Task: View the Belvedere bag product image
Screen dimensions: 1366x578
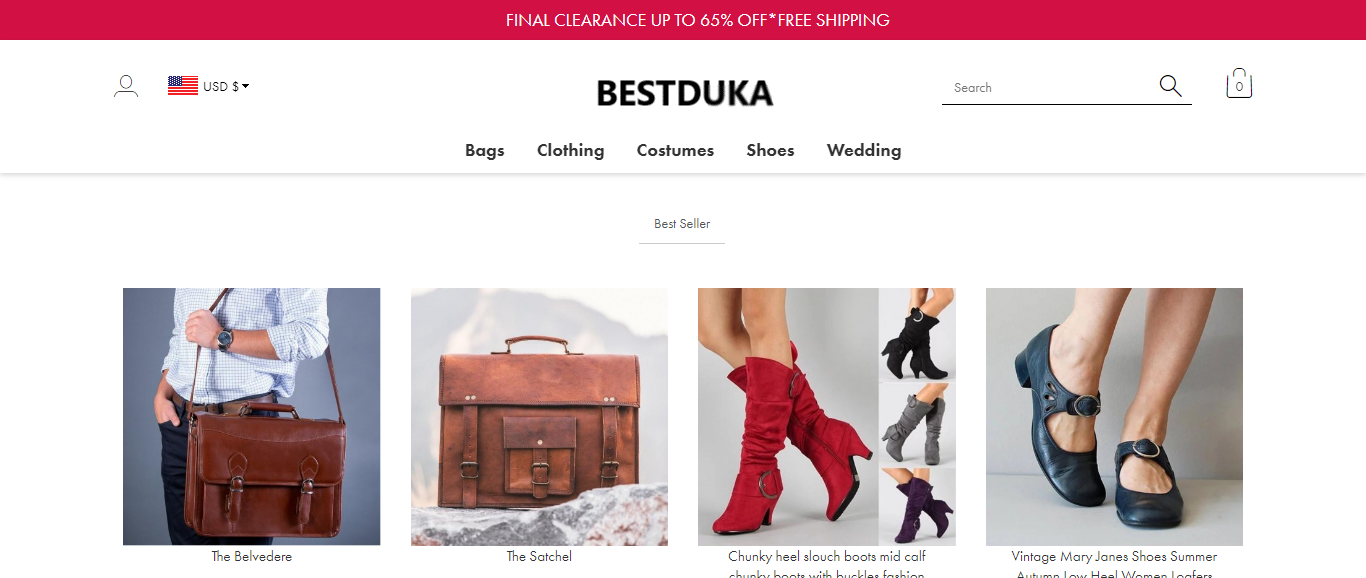Action: point(252,417)
